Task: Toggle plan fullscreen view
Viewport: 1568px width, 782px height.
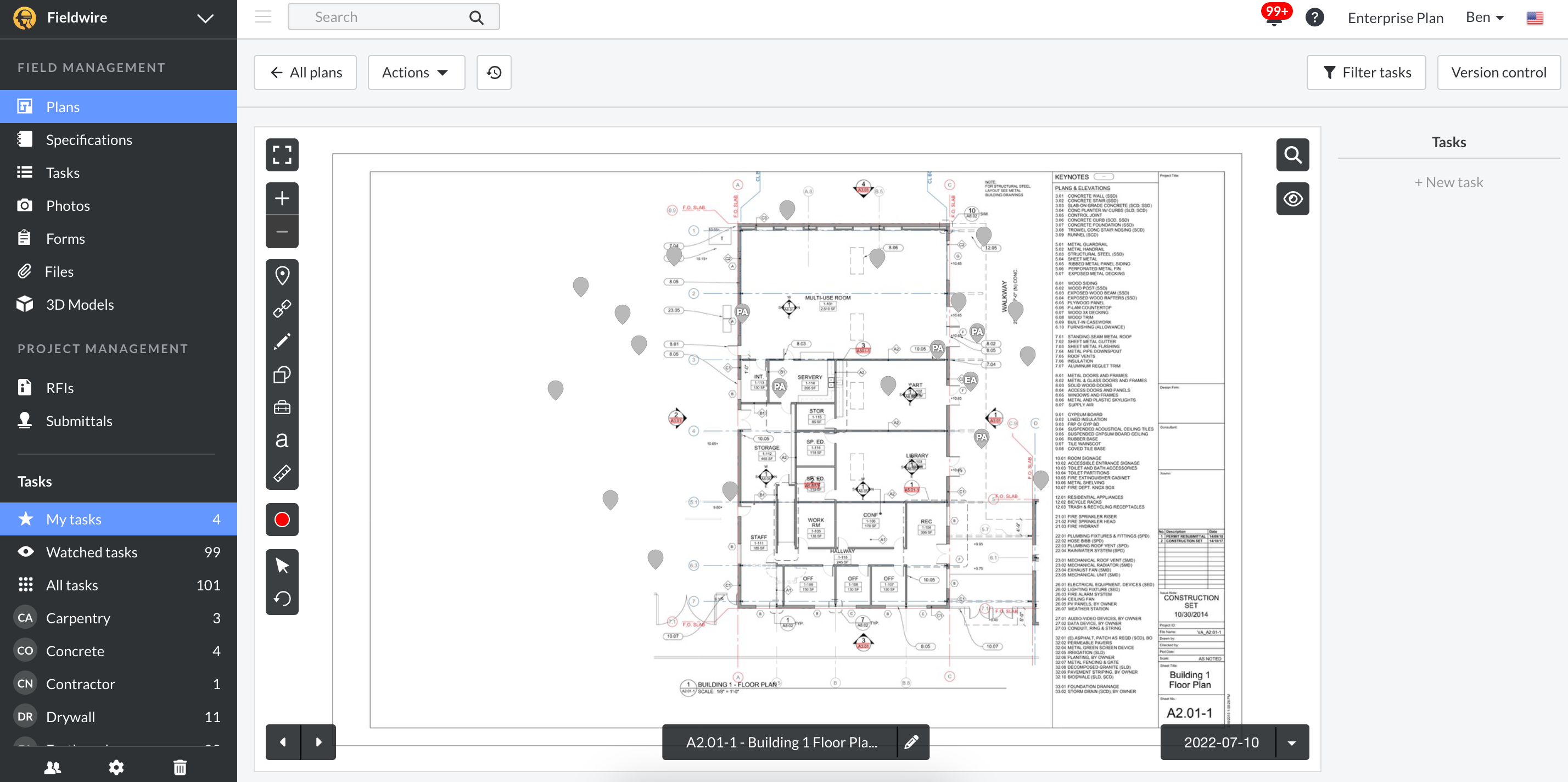Action: pos(282,155)
